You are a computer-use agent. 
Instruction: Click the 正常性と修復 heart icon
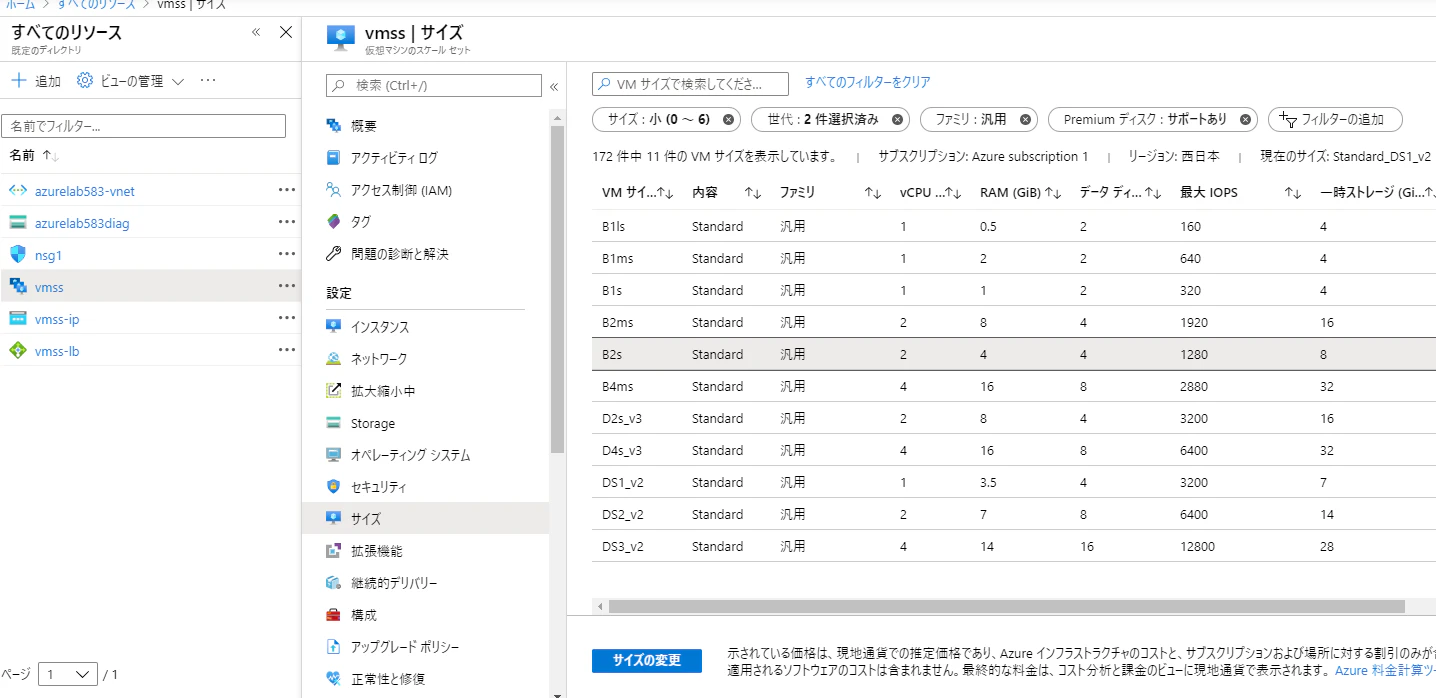pyautogui.click(x=334, y=679)
